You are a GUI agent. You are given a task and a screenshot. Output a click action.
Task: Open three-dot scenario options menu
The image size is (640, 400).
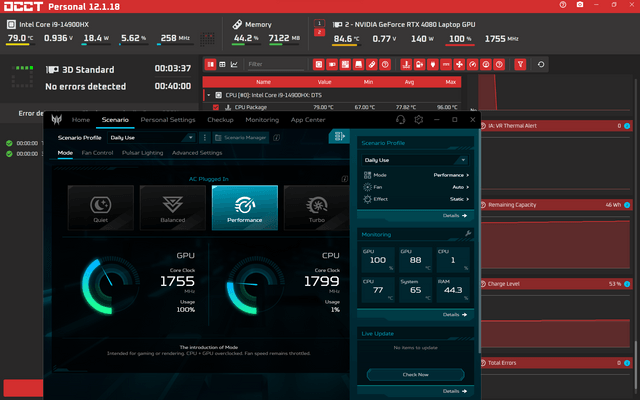point(204,138)
